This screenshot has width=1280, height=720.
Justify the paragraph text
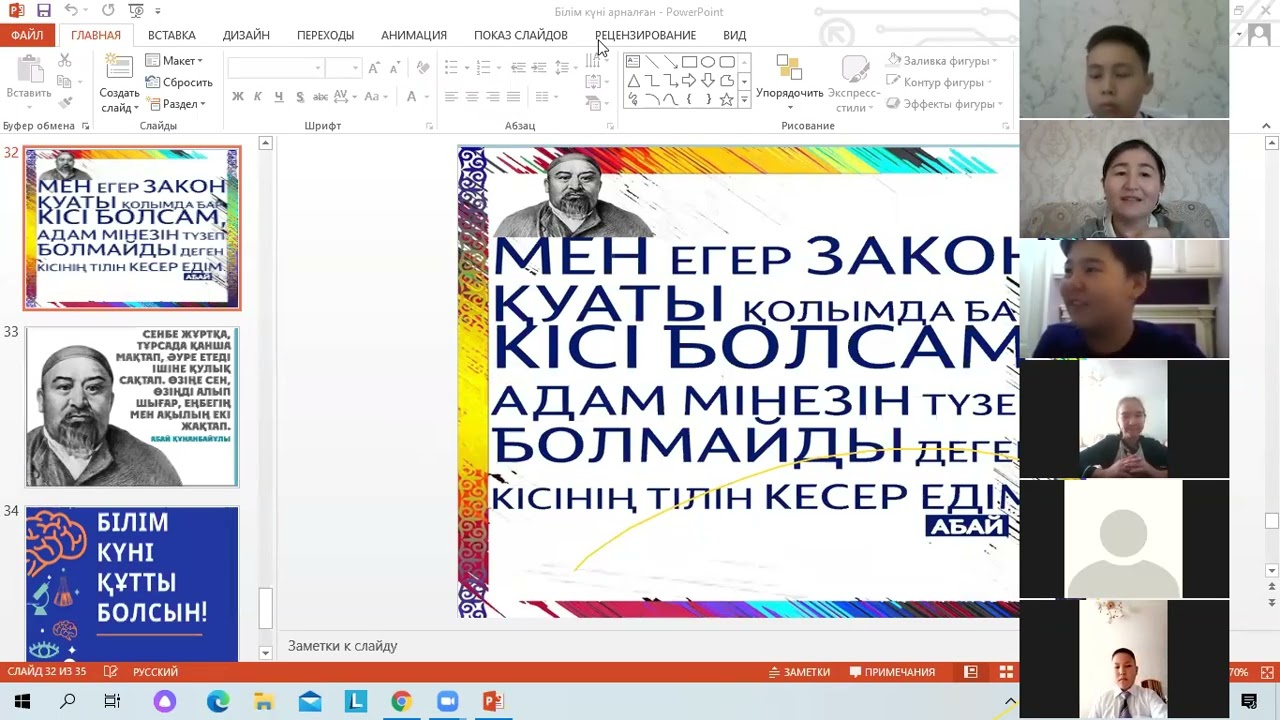513,97
